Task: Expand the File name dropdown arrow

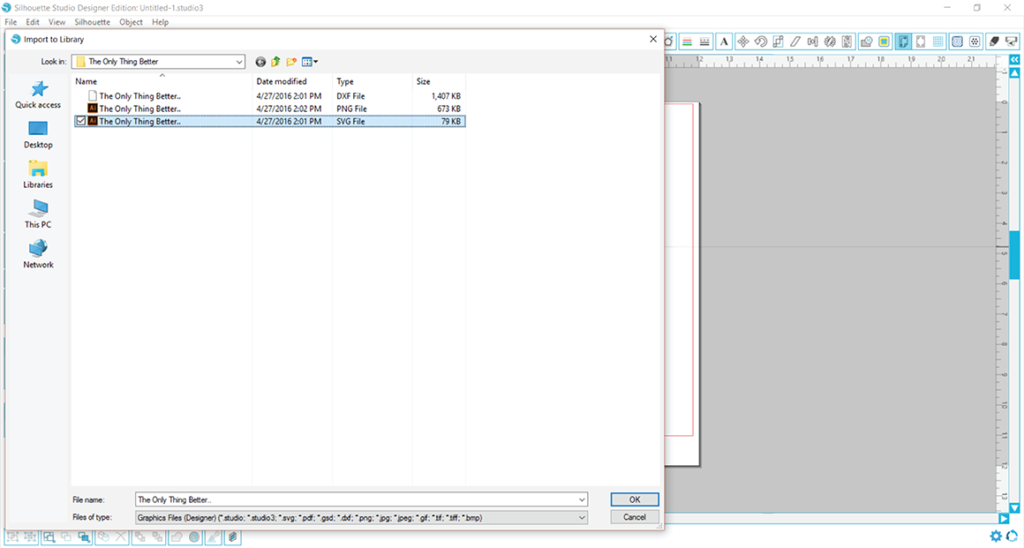Action: (581, 500)
